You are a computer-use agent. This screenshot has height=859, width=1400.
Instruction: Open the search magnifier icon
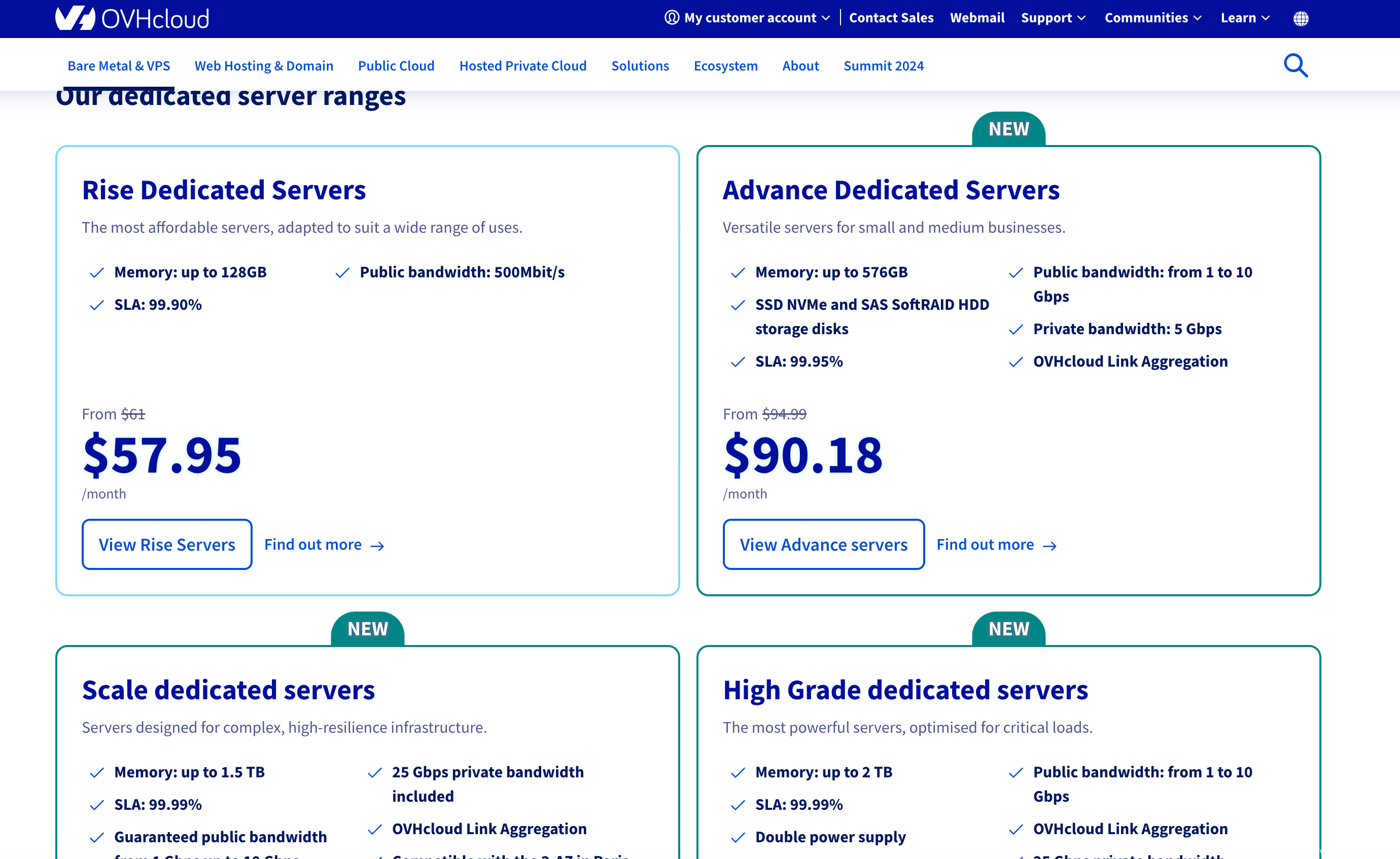pos(1296,66)
